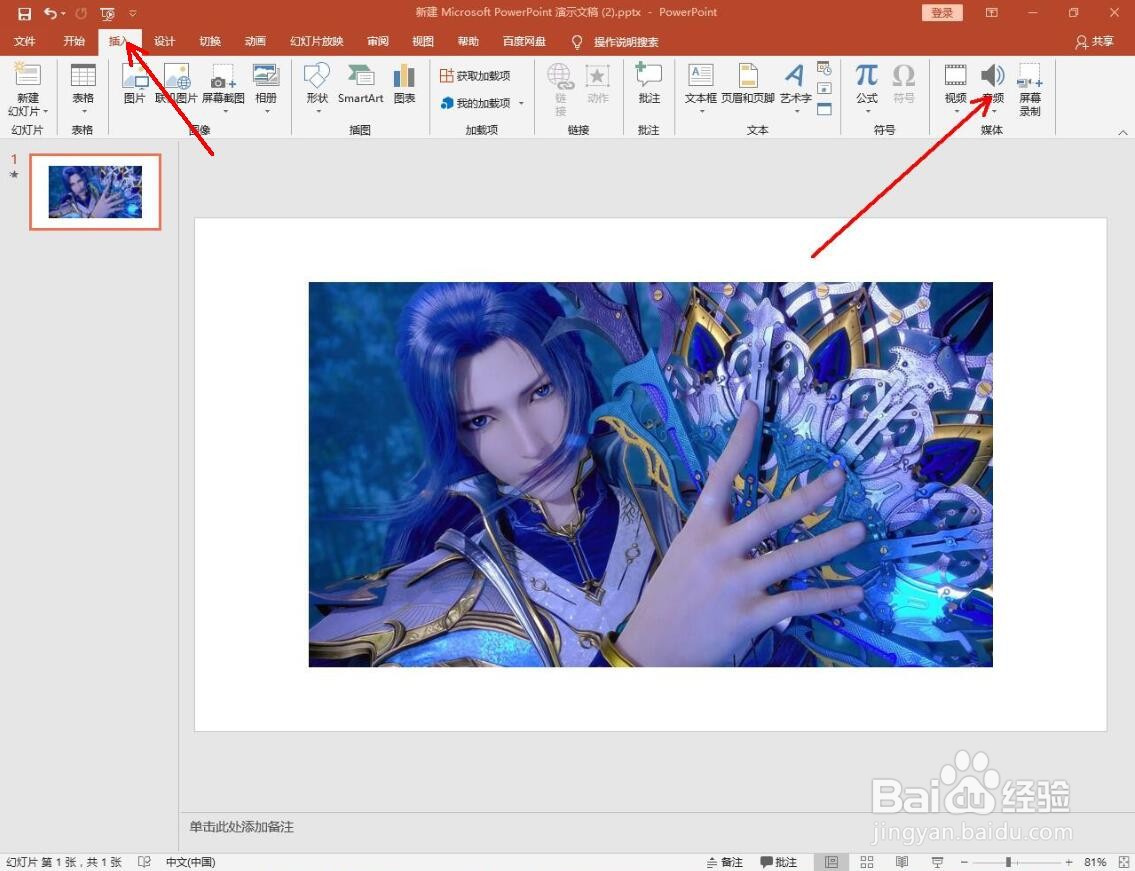
Task: Open the 帮助 tab
Action: (x=468, y=41)
